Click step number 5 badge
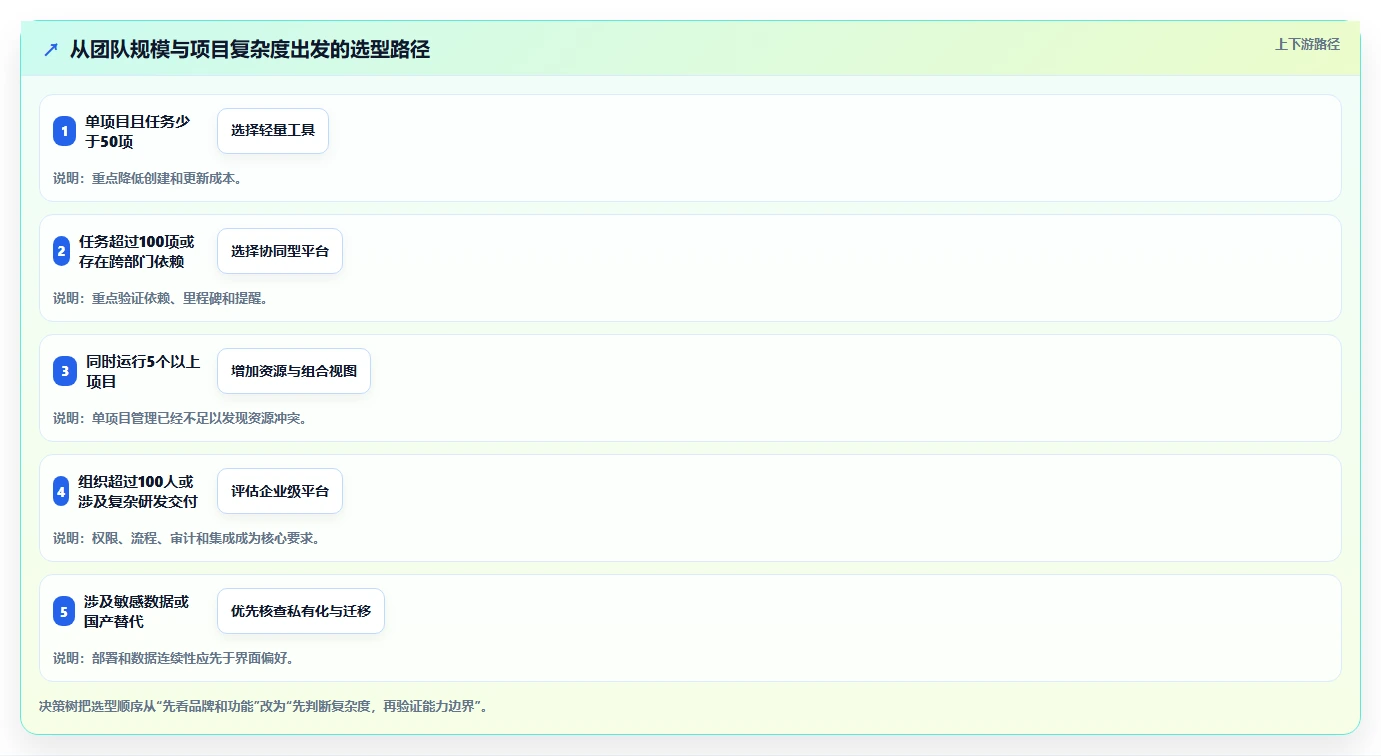Viewport: 1381px width, 756px height. pos(64,611)
